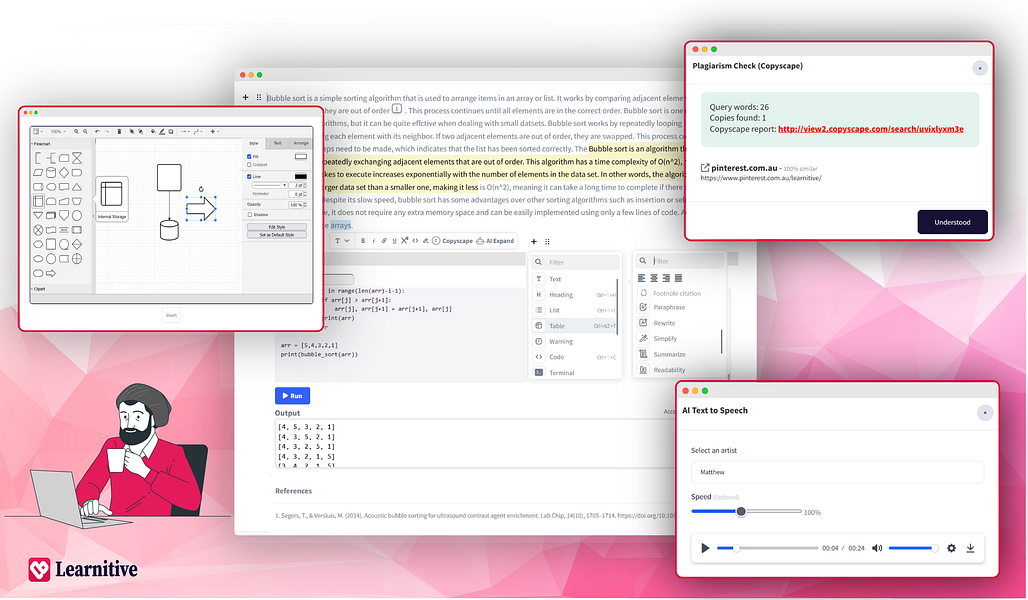Justify text in the AI tools menu
Viewport: 1028px width, 600px height.
point(679,278)
